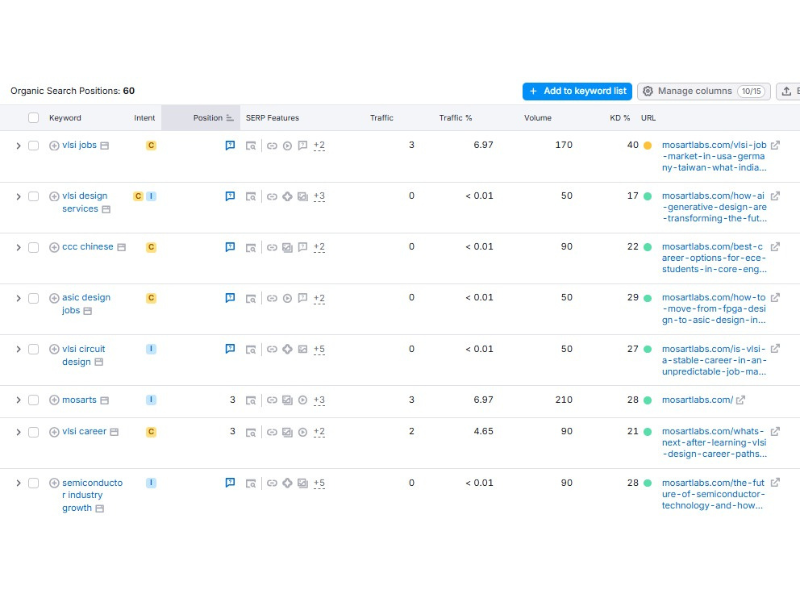The image size is (800, 600).
Task: Expand the vlsi jobs row details
Action: 18,146
